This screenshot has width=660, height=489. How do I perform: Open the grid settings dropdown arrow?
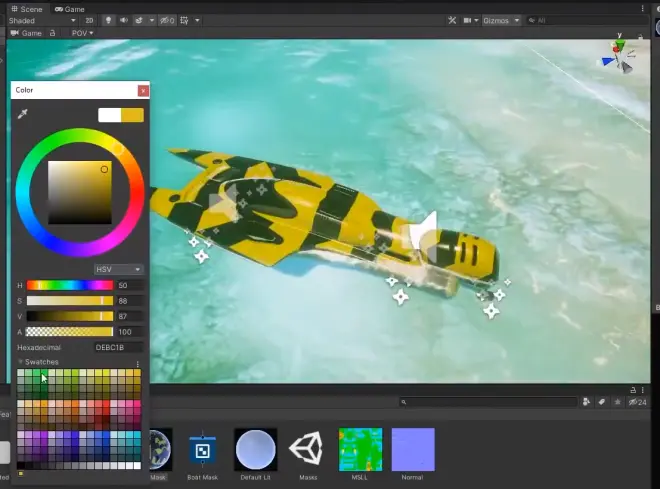197,20
